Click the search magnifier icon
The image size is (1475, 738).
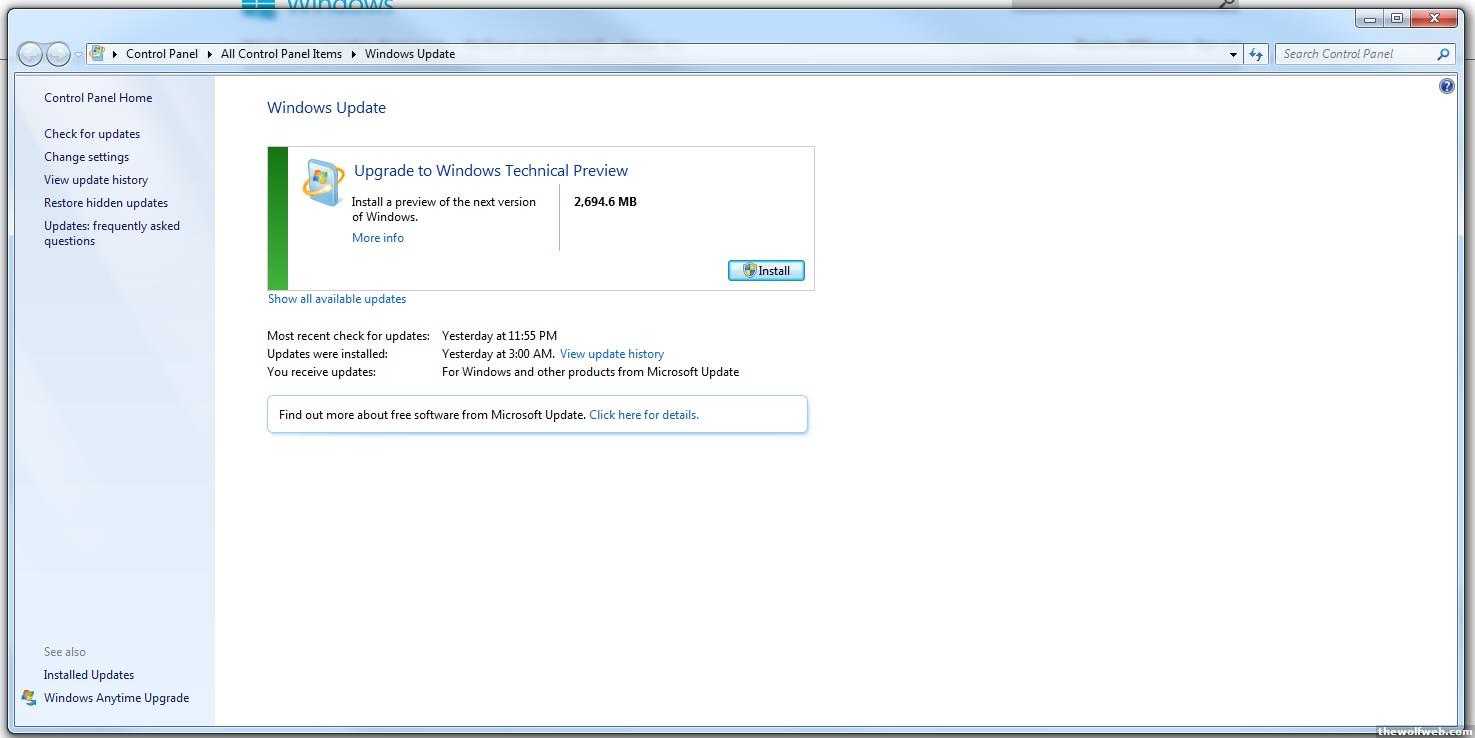[1443, 54]
